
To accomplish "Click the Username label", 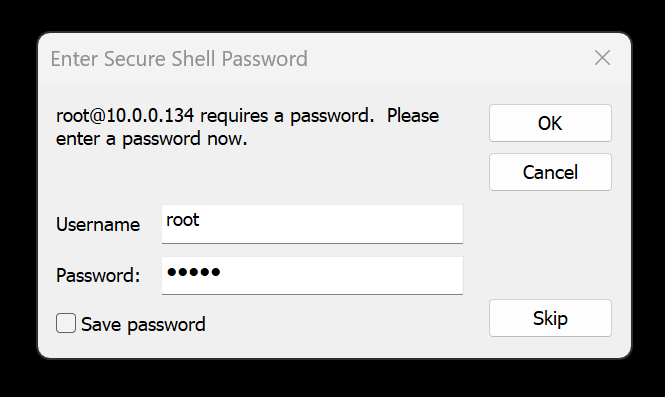I will [98, 224].
